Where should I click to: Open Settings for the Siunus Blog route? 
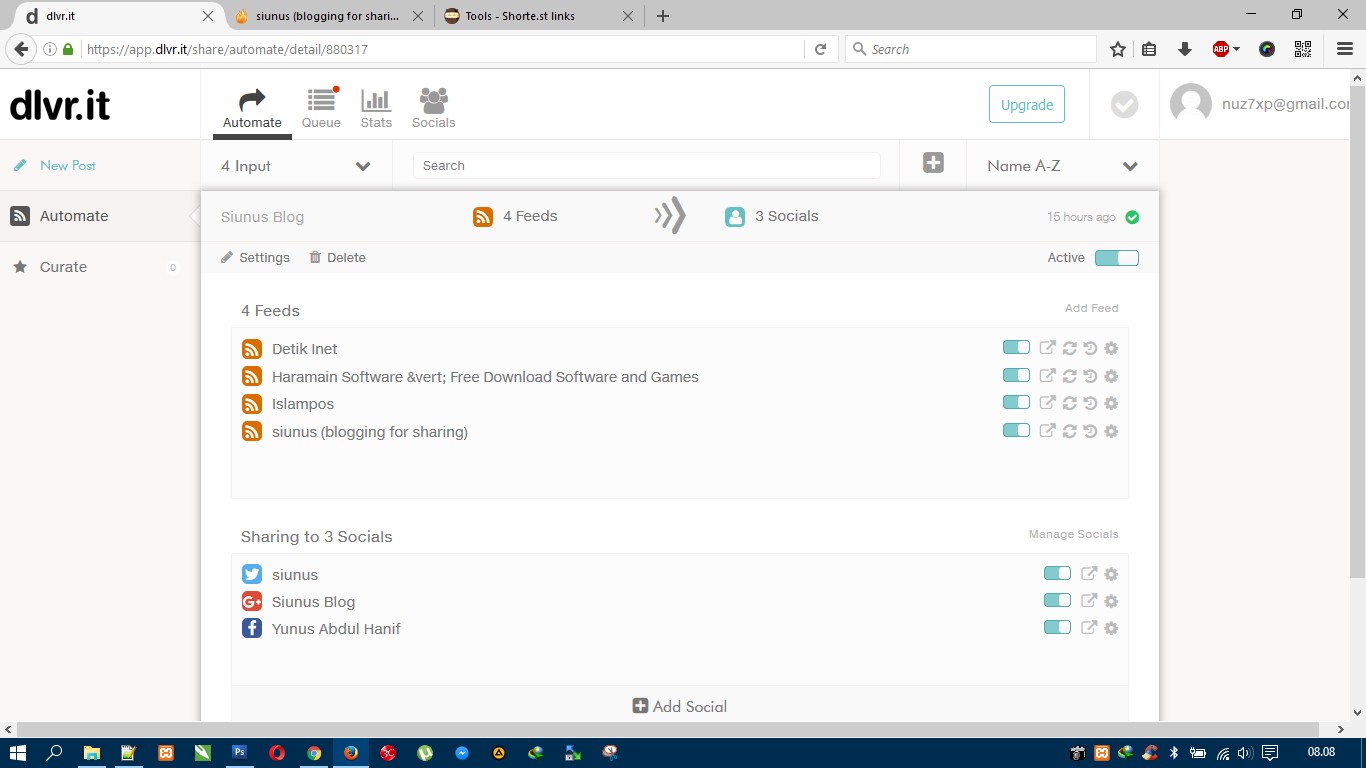tap(256, 257)
